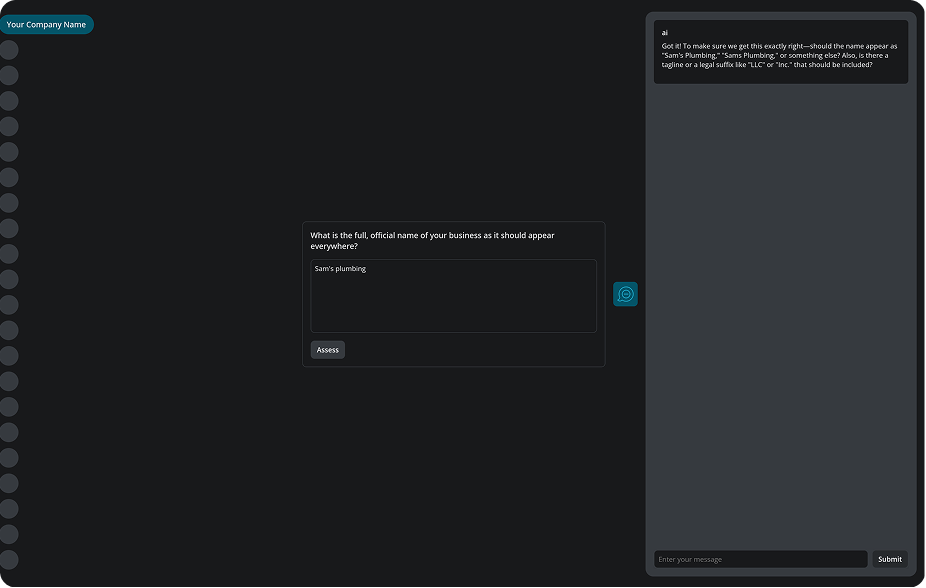Open the second gray step circle in sidebar
This screenshot has width=926, height=588.
point(9,76)
